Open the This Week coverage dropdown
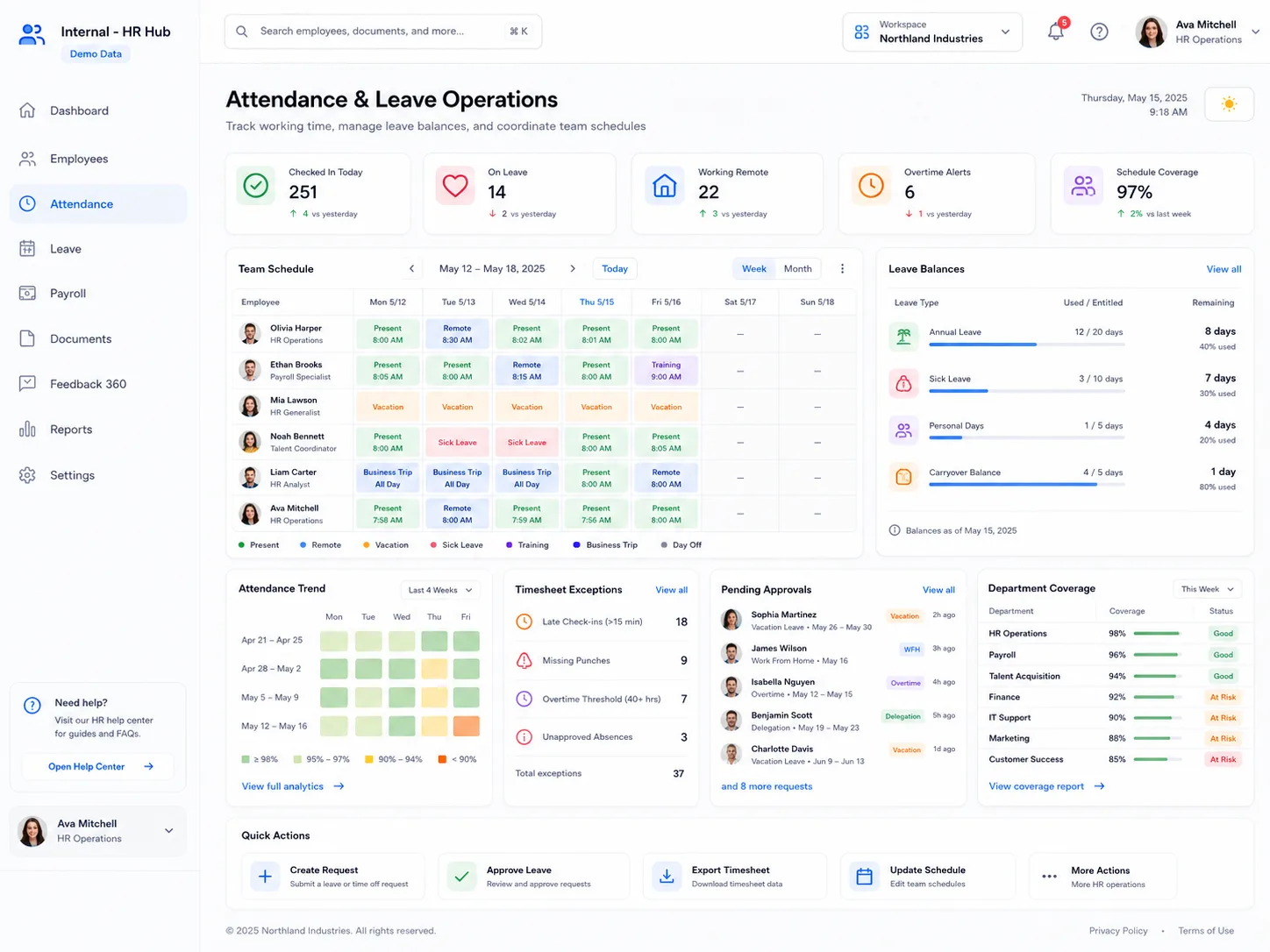 (x=1207, y=589)
